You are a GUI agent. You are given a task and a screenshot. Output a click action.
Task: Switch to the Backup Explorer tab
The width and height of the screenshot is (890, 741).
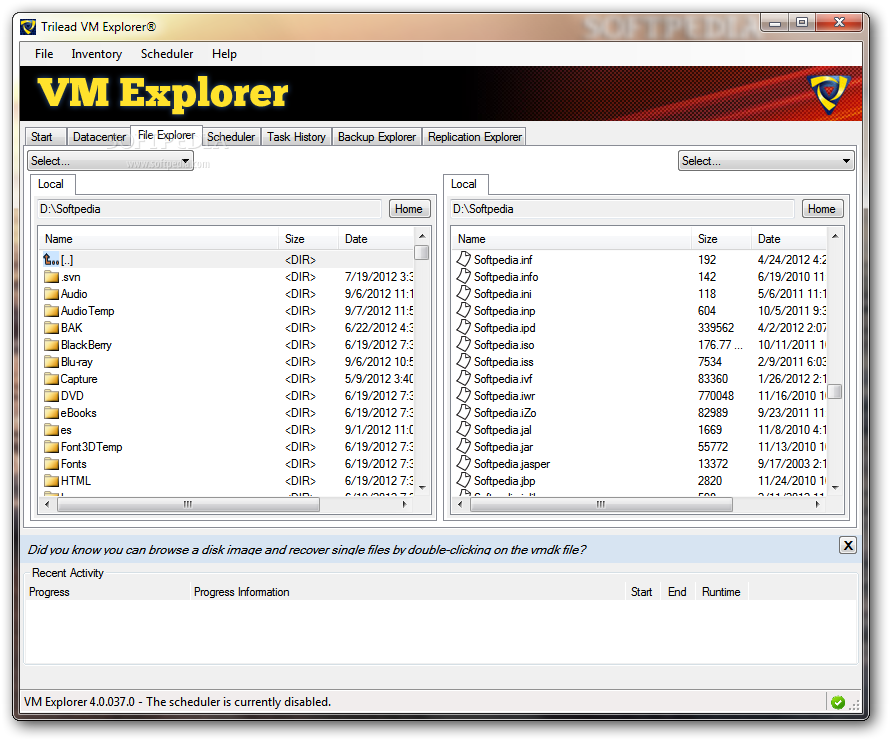point(377,137)
